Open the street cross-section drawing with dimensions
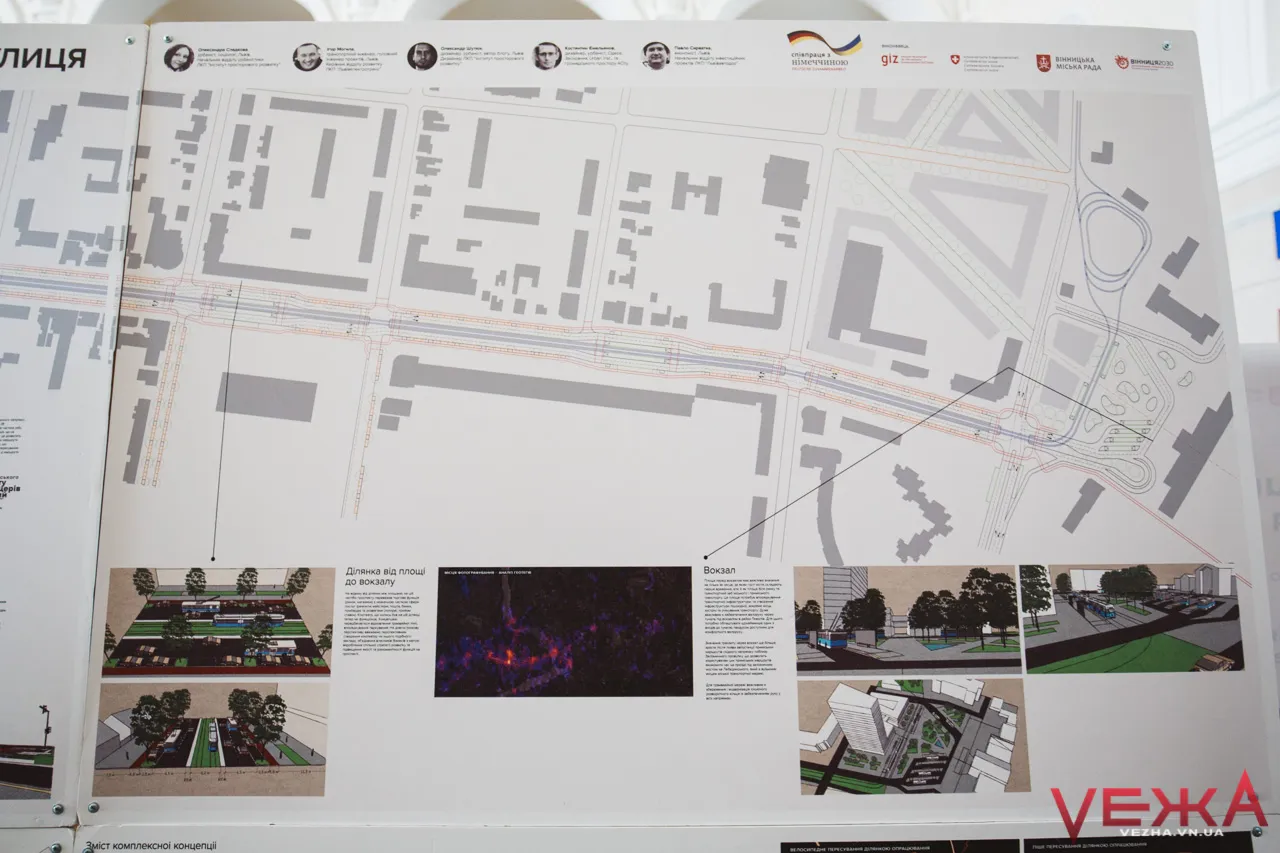Image resolution: width=1280 pixels, height=853 pixels. point(211,738)
